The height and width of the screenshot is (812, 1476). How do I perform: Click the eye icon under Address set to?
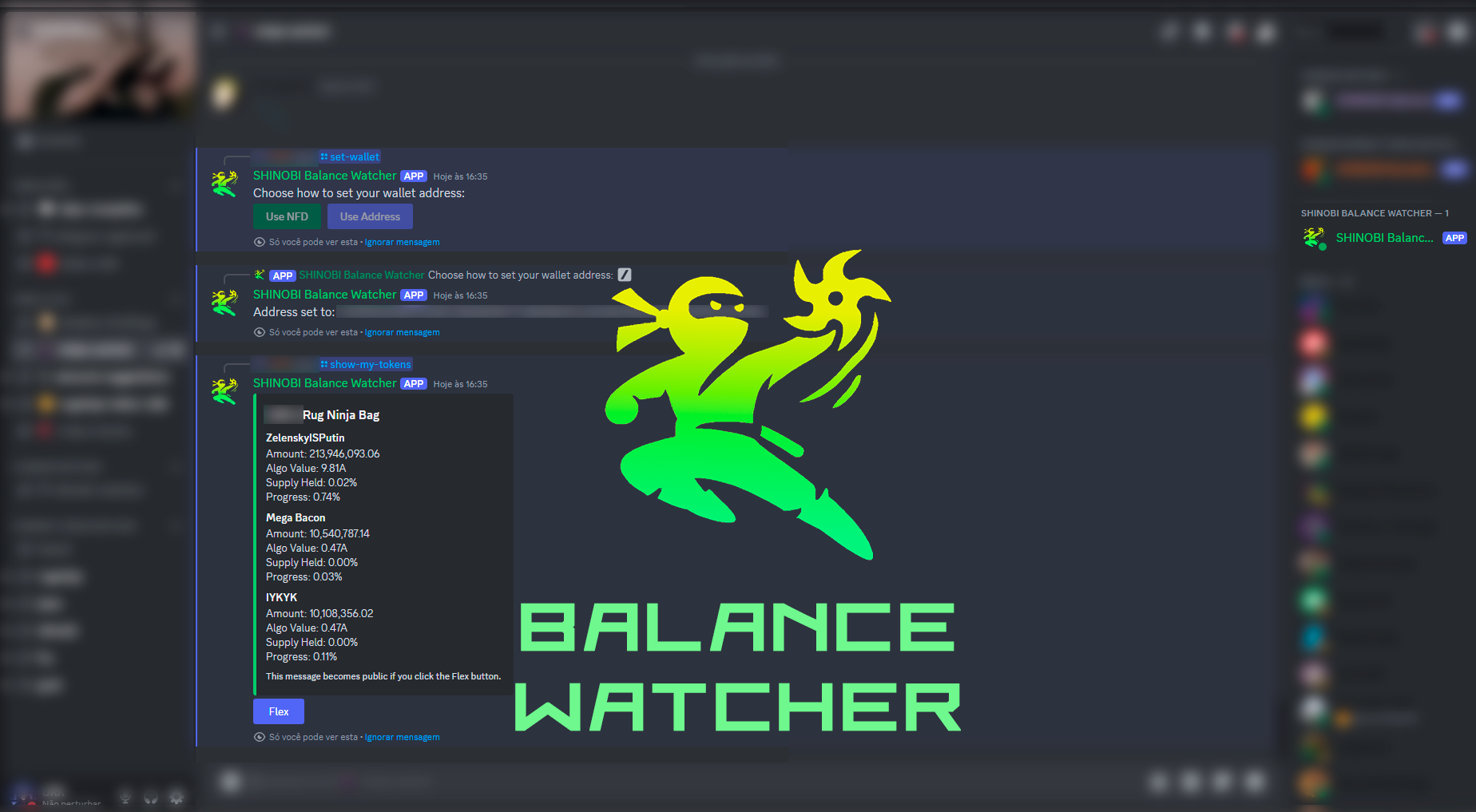[x=260, y=332]
